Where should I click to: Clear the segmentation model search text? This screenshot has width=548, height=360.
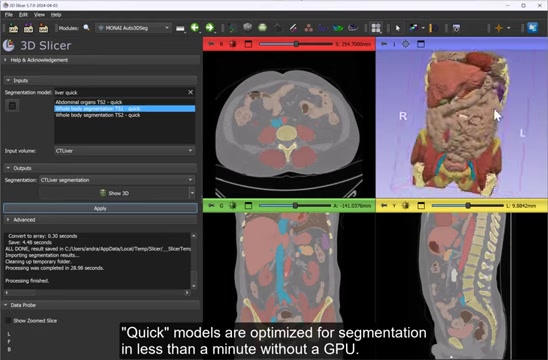tap(190, 92)
